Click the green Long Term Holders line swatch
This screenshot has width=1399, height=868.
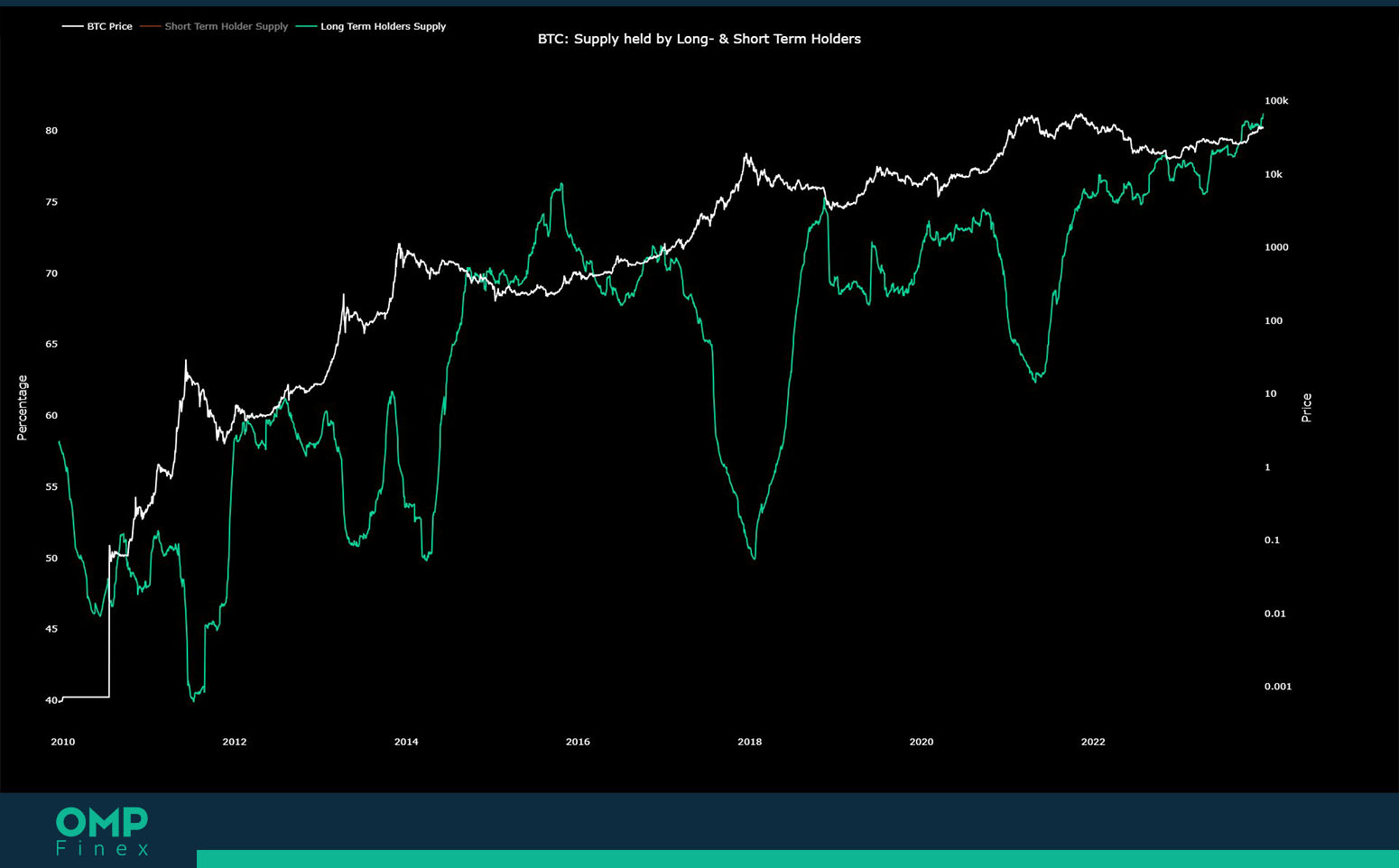click(306, 26)
